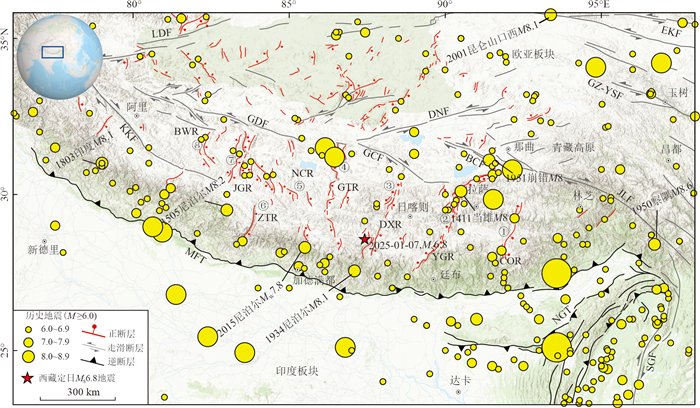Image resolution: width=700 pixels, height=408 pixels.
Task: Click the DNF fault label
Action: click(x=438, y=113)
